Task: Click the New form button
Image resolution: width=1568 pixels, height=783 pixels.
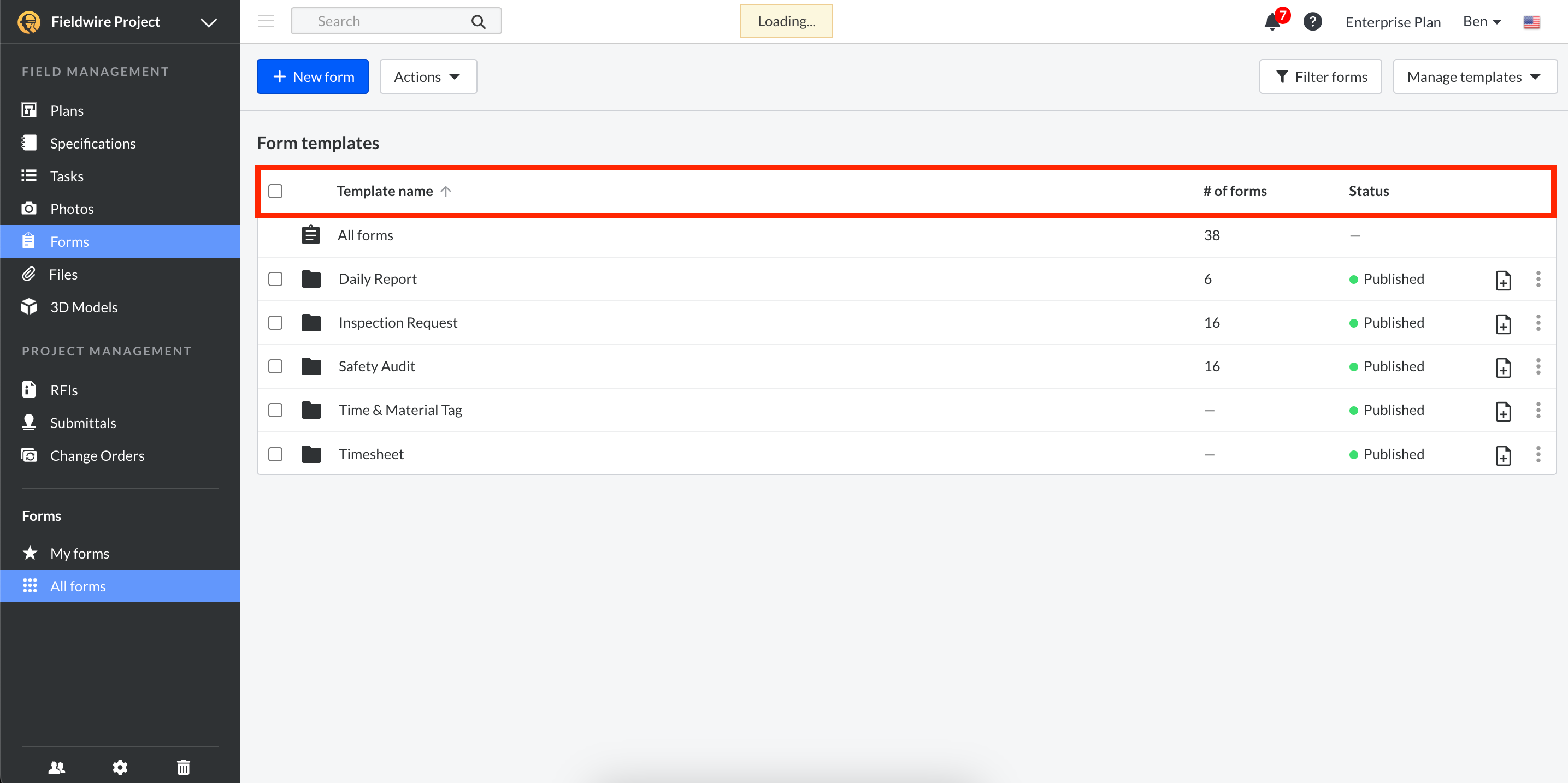Action: [x=313, y=76]
